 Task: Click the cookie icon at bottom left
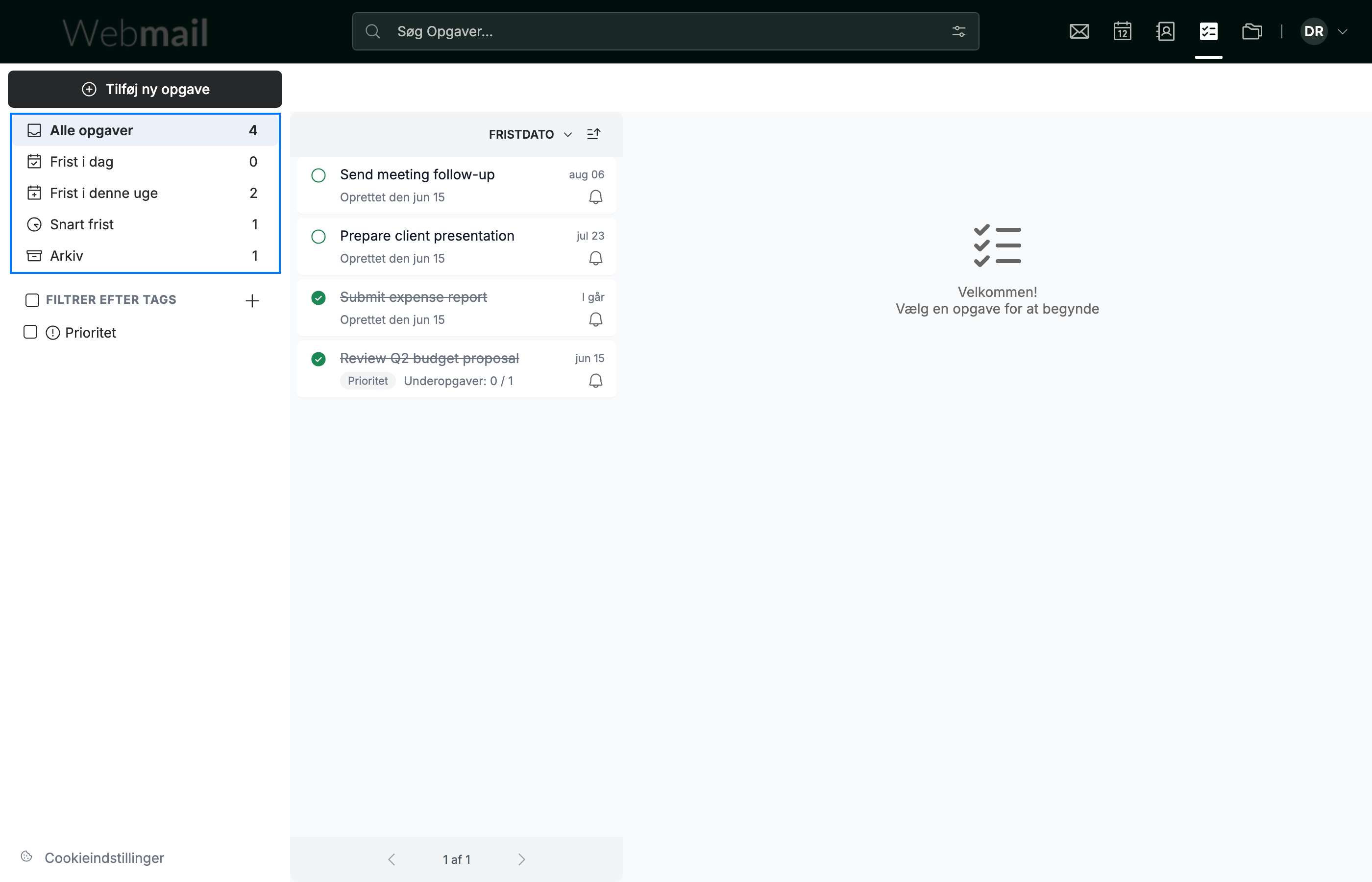(x=26, y=856)
